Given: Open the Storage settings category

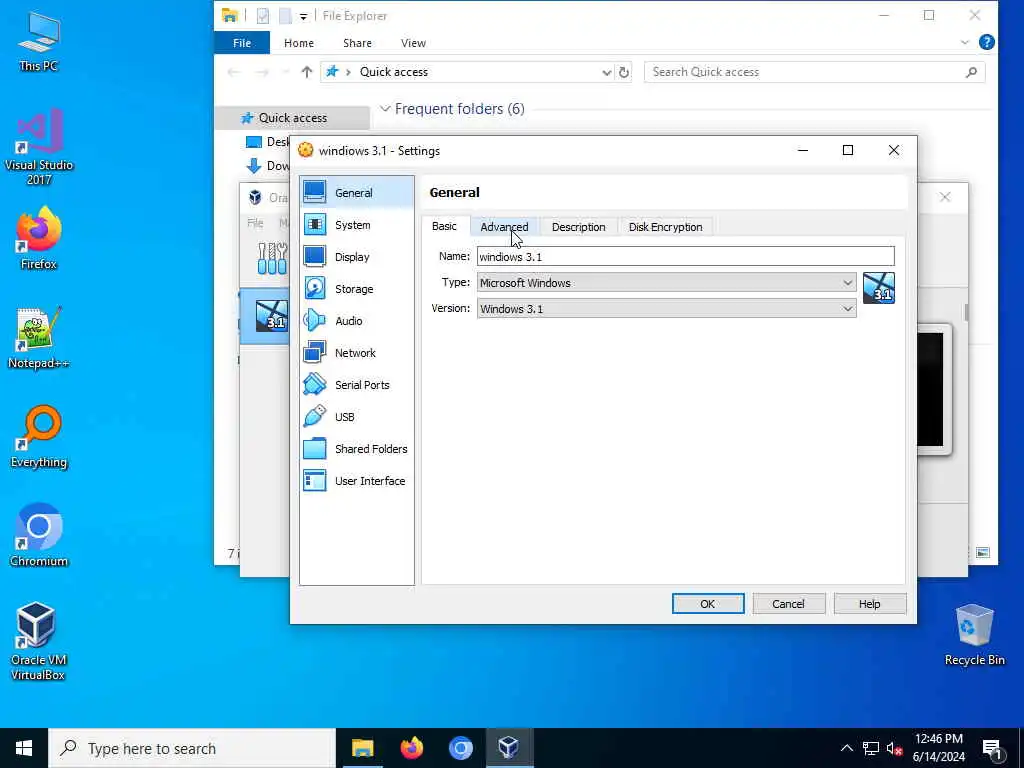Looking at the screenshot, I should coord(357,289).
